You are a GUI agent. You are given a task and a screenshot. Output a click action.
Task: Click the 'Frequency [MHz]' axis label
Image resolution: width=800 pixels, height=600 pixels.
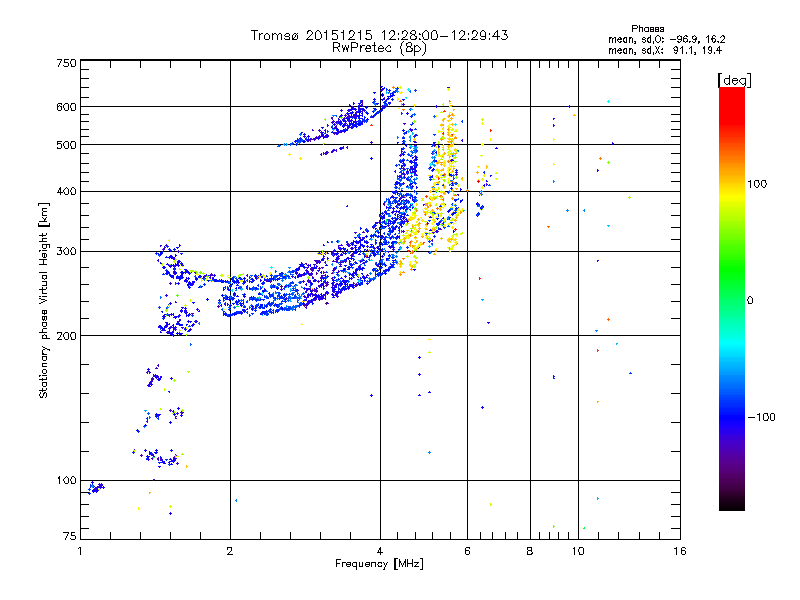(379, 564)
